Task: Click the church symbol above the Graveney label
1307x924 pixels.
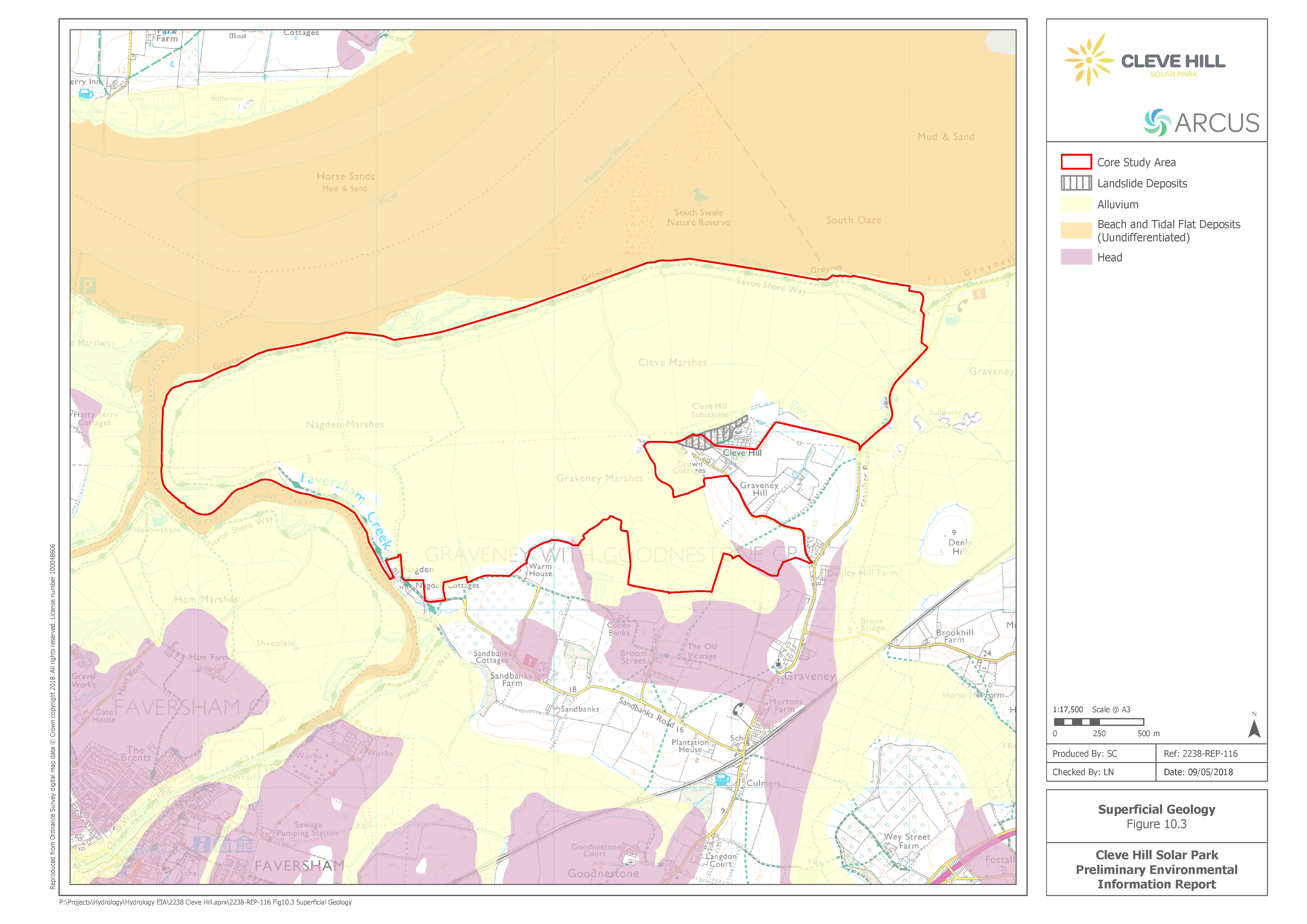Action: pos(778,664)
